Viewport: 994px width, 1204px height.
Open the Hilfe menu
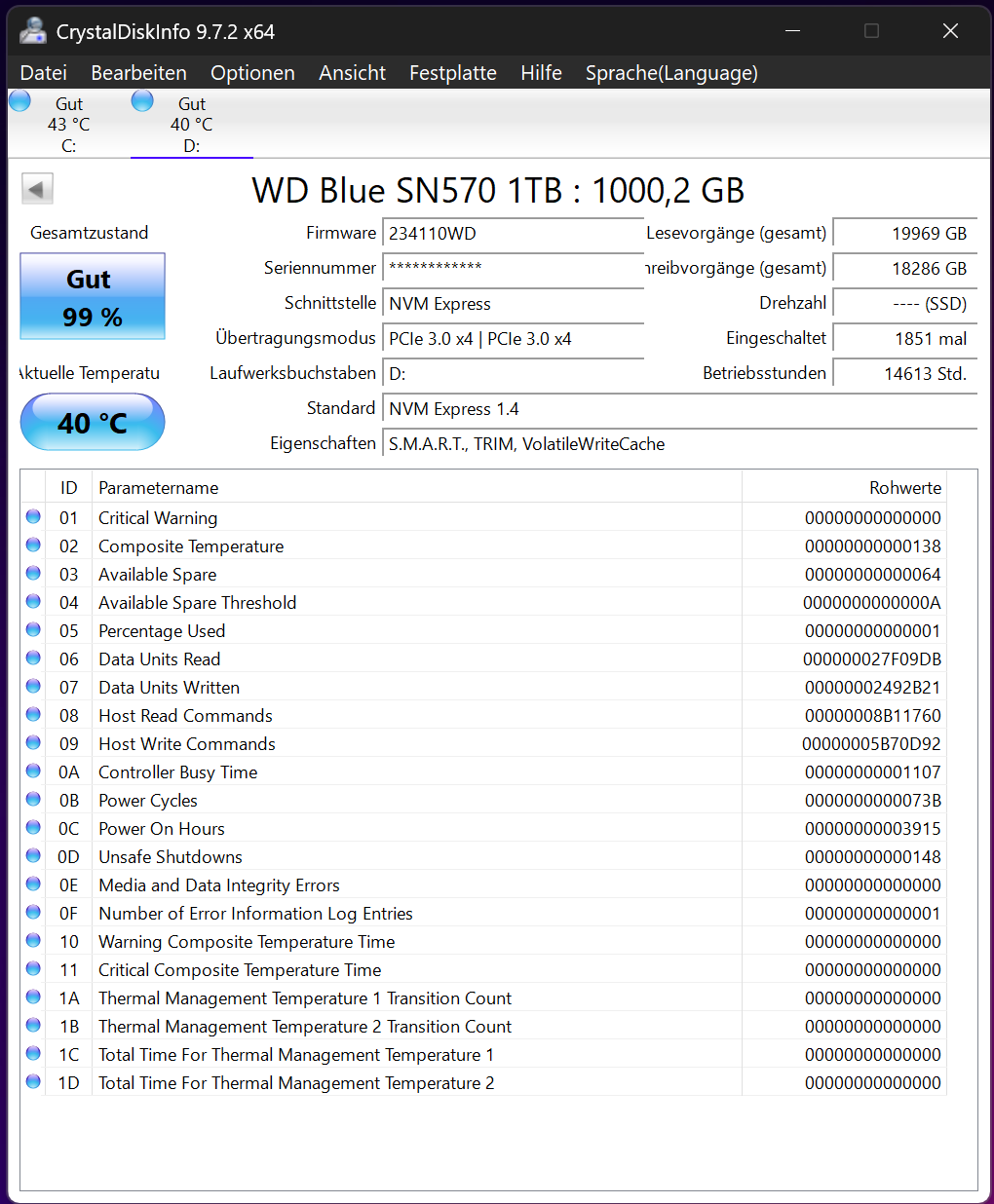point(541,73)
